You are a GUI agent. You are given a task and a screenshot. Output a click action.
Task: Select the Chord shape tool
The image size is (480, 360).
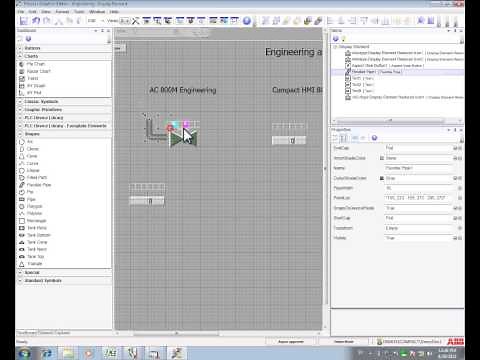tap(32, 149)
